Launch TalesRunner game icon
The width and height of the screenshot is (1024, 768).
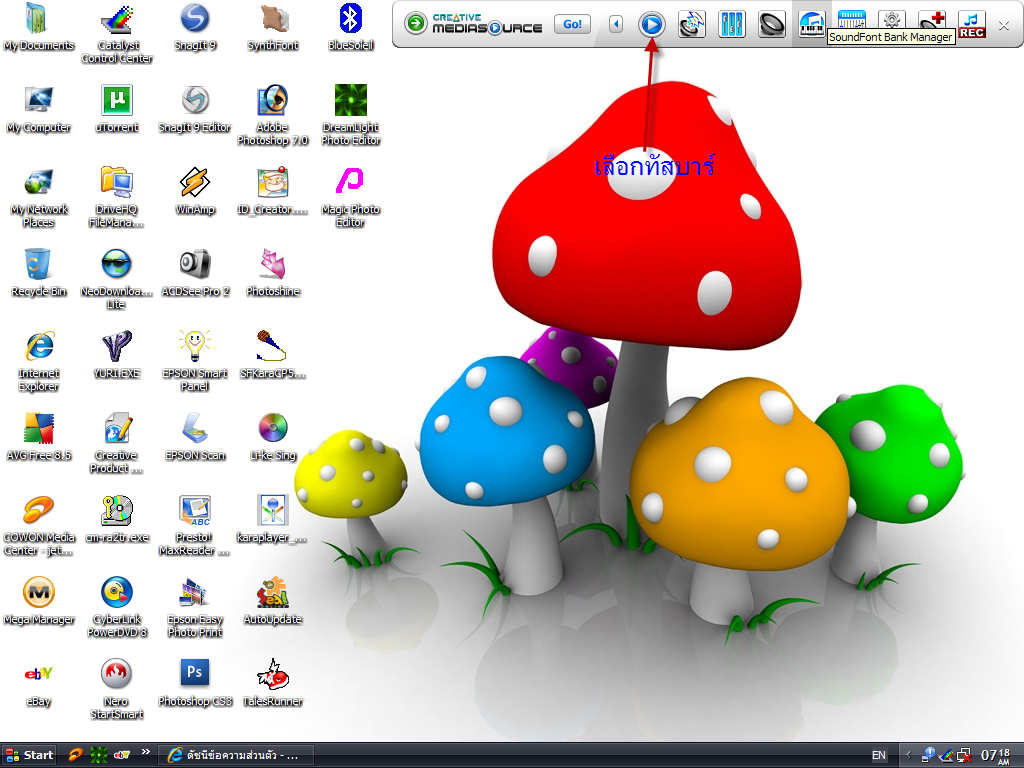pos(272,683)
